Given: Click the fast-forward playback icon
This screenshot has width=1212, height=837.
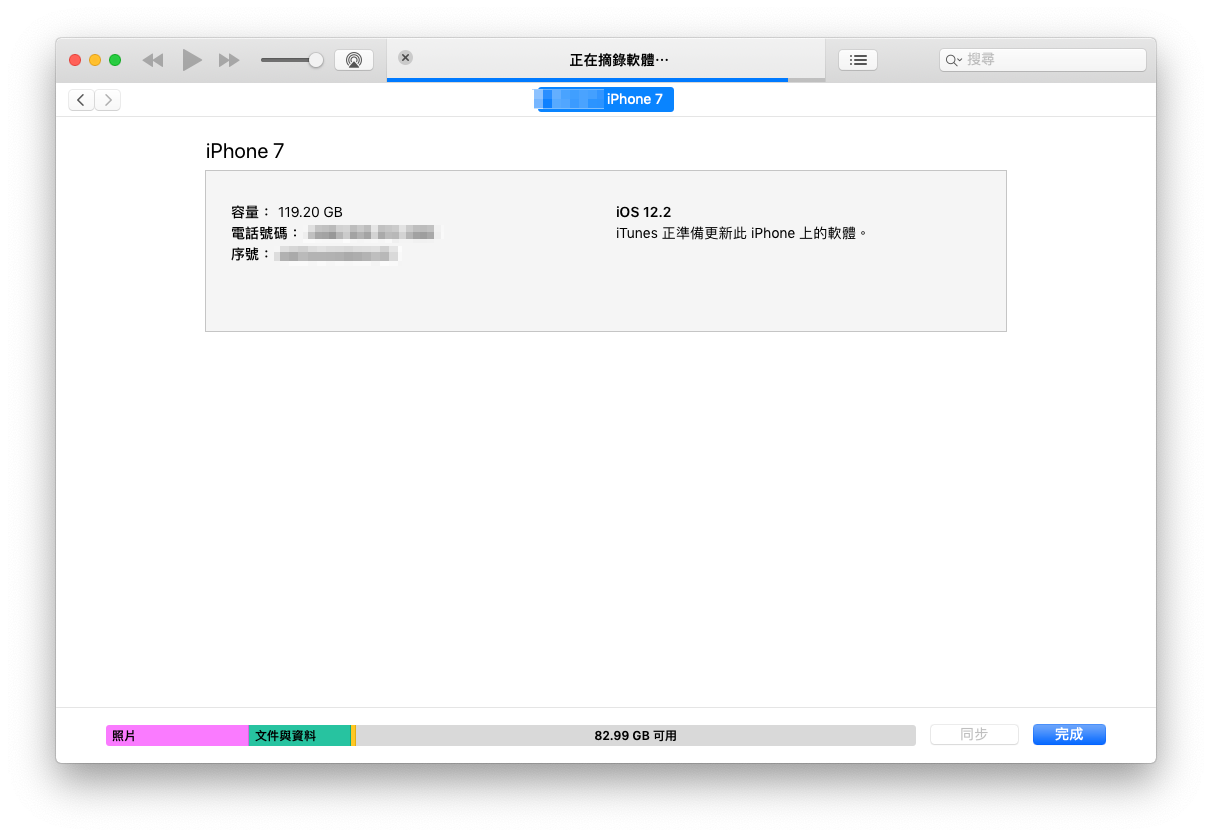Looking at the screenshot, I should point(229,60).
